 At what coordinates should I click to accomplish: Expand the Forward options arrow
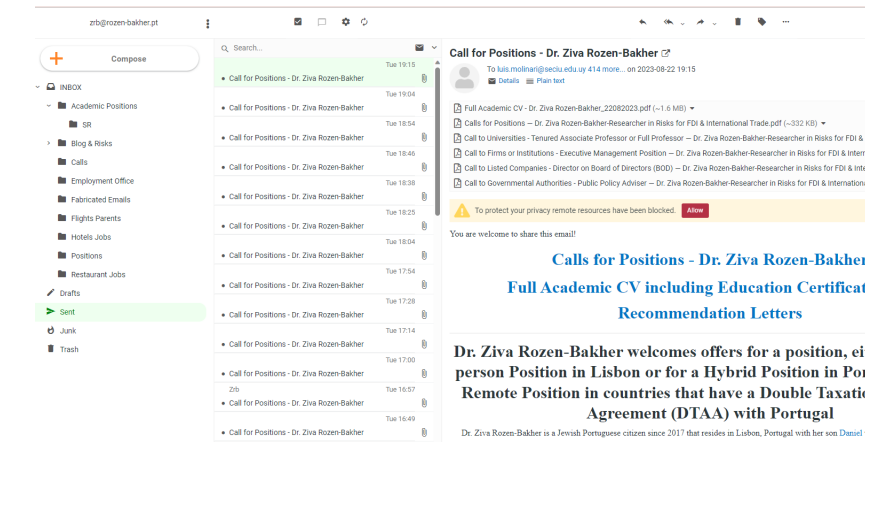(714, 23)
